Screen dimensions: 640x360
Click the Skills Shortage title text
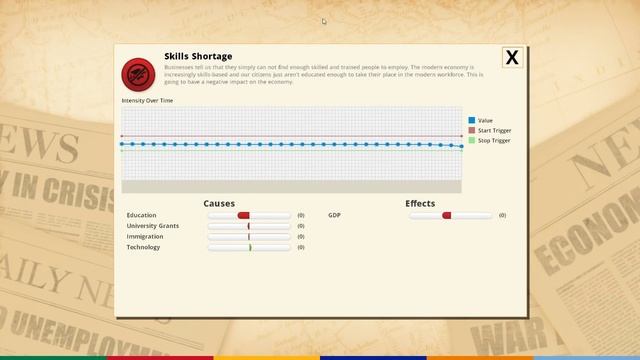198,56
